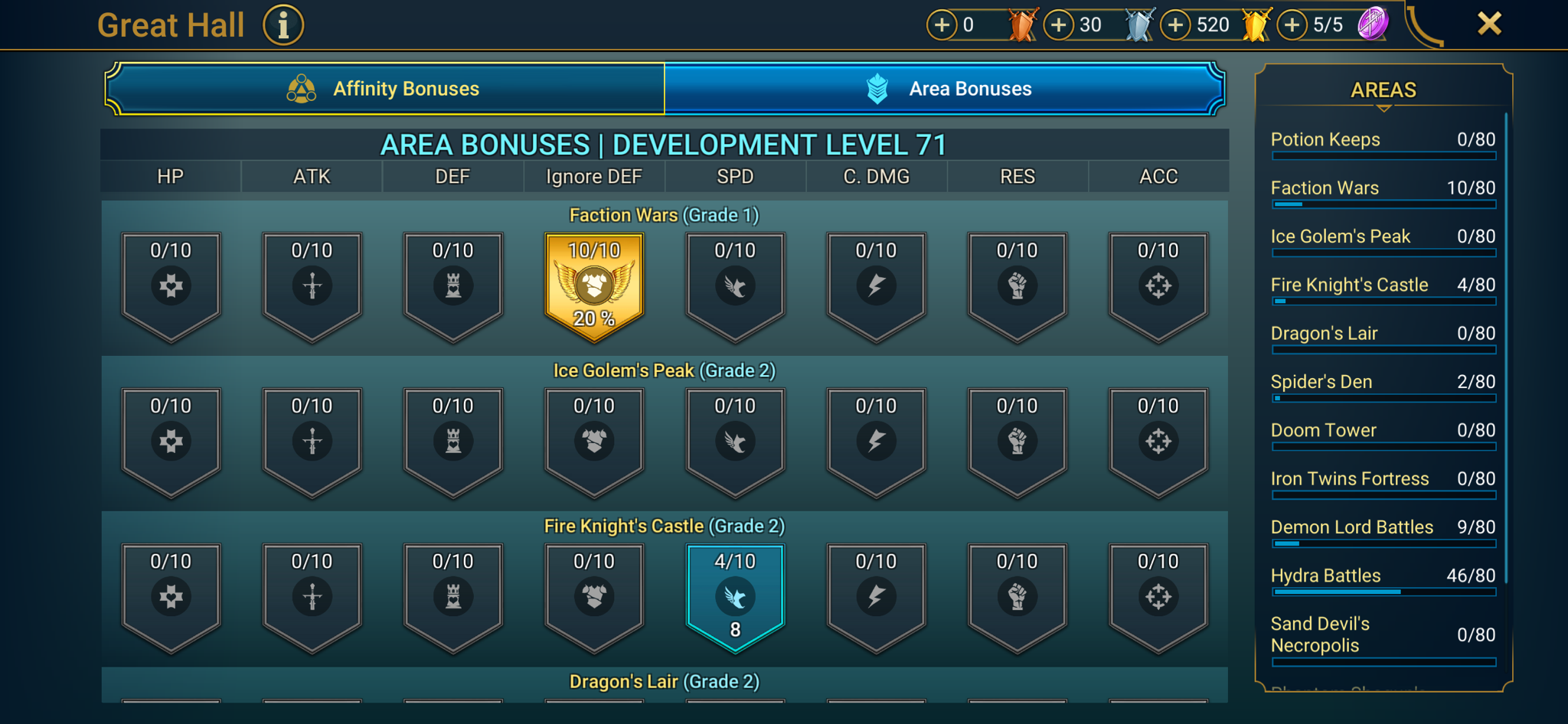Select Faction Wars RES bonus badge
This screenshot has width=1568, height=724.
click(1017, 286)
